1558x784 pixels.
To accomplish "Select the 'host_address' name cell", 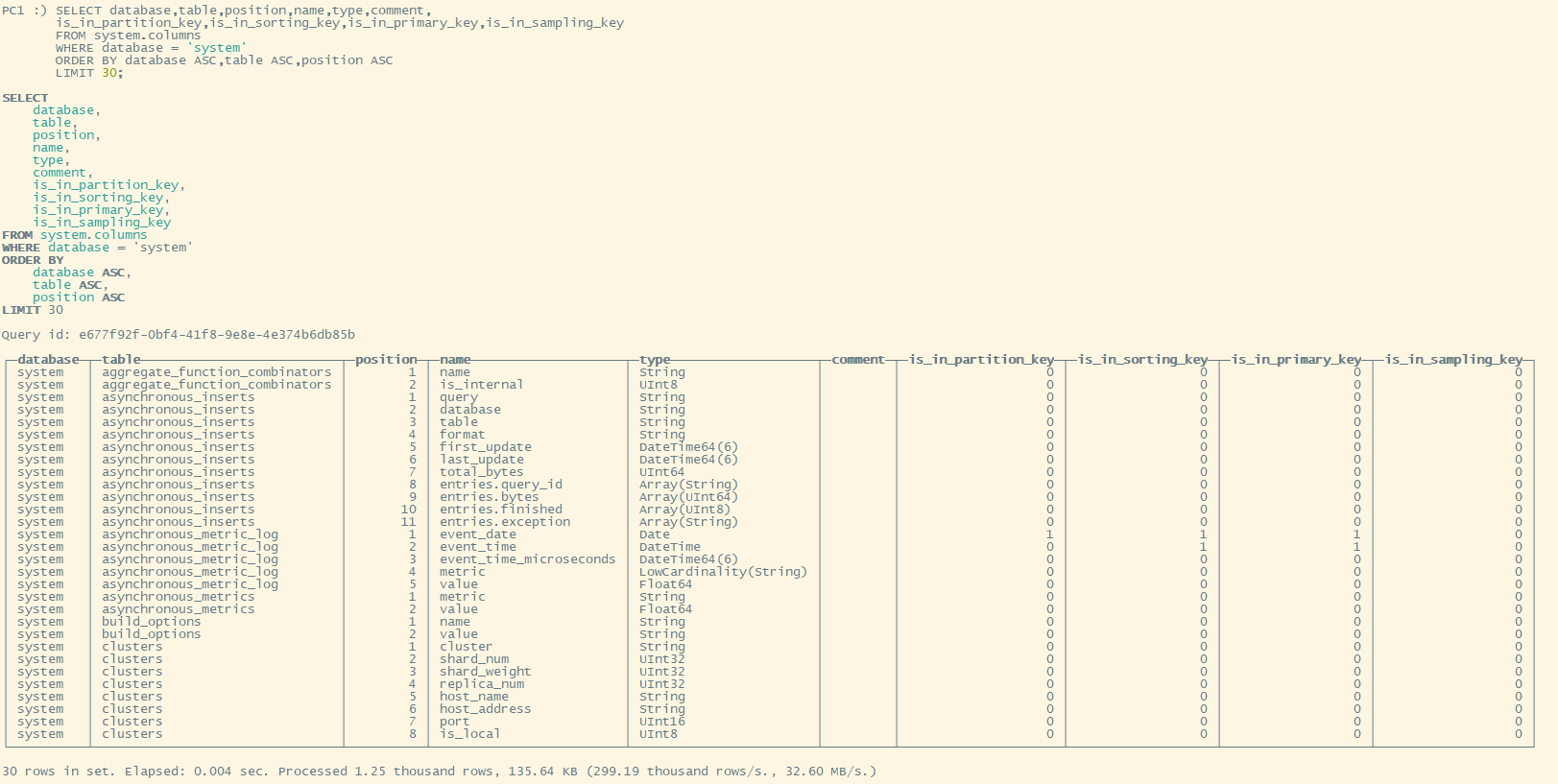I will 486,709.
